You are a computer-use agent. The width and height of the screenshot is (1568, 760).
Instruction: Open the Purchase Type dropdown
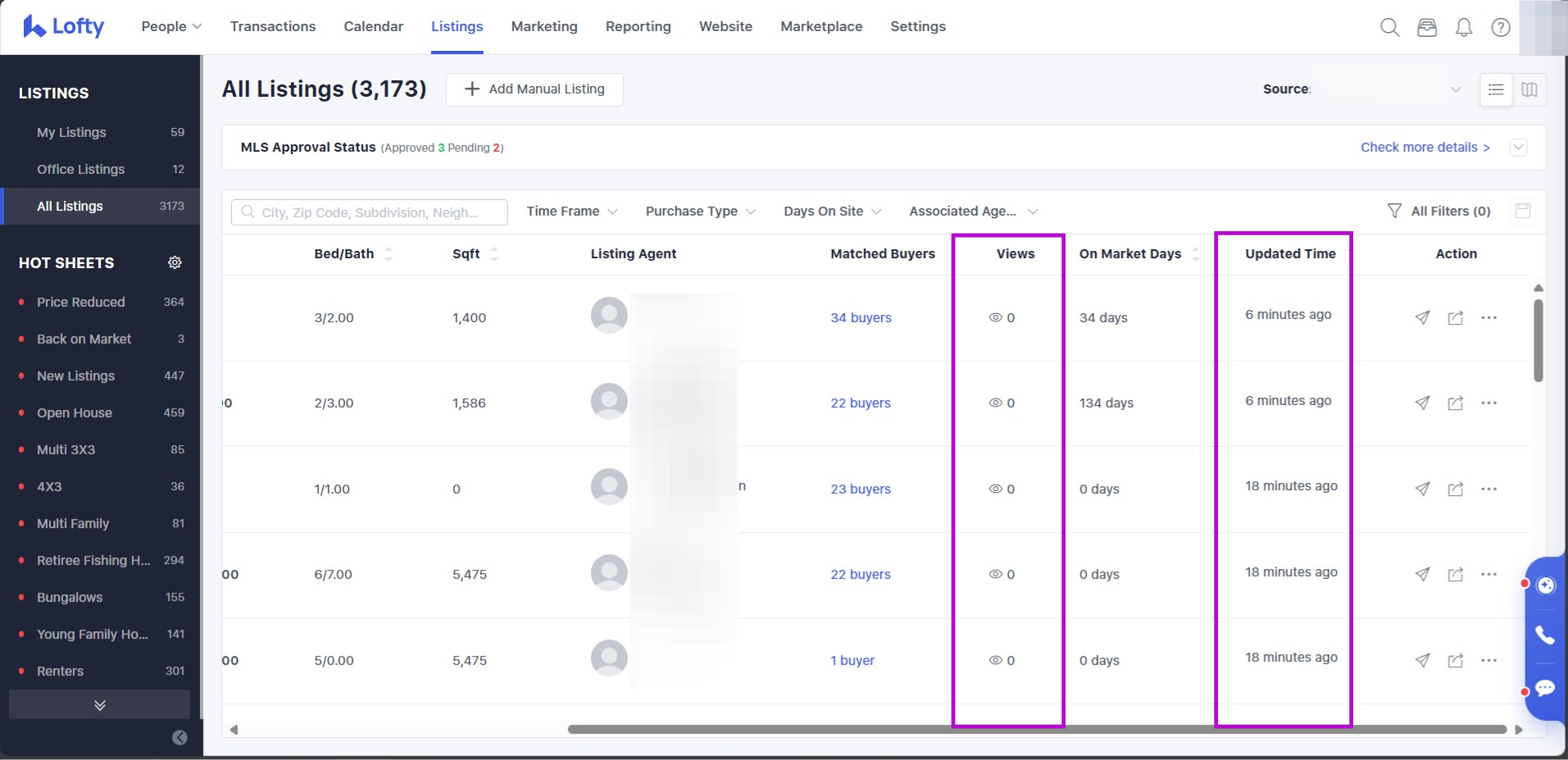pos(700,212)
